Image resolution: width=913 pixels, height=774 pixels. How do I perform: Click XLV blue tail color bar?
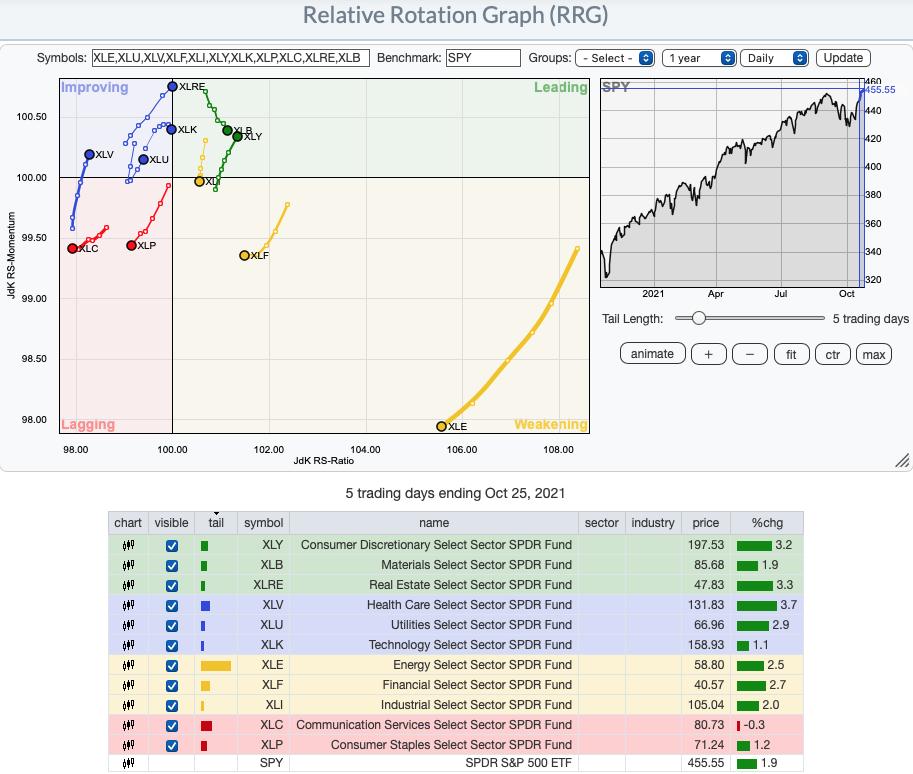[205, 606]
